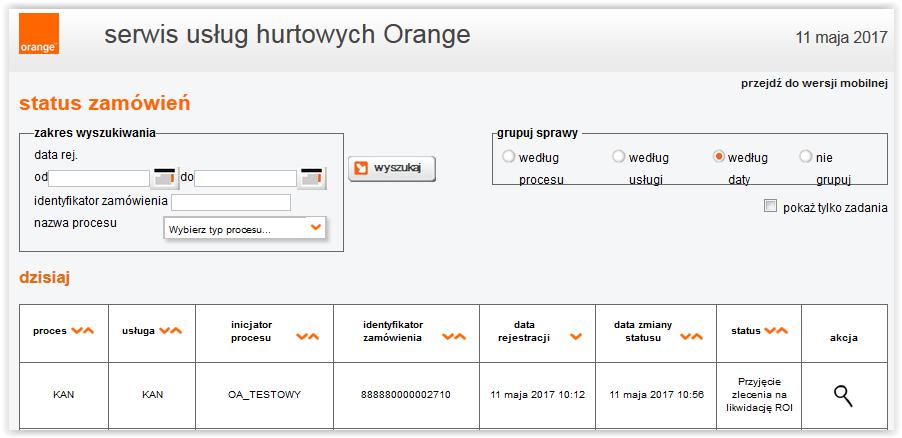Screen dimensions: 902x438
Task: Open the calendar picker for the 'od' date
Action: 165,178
